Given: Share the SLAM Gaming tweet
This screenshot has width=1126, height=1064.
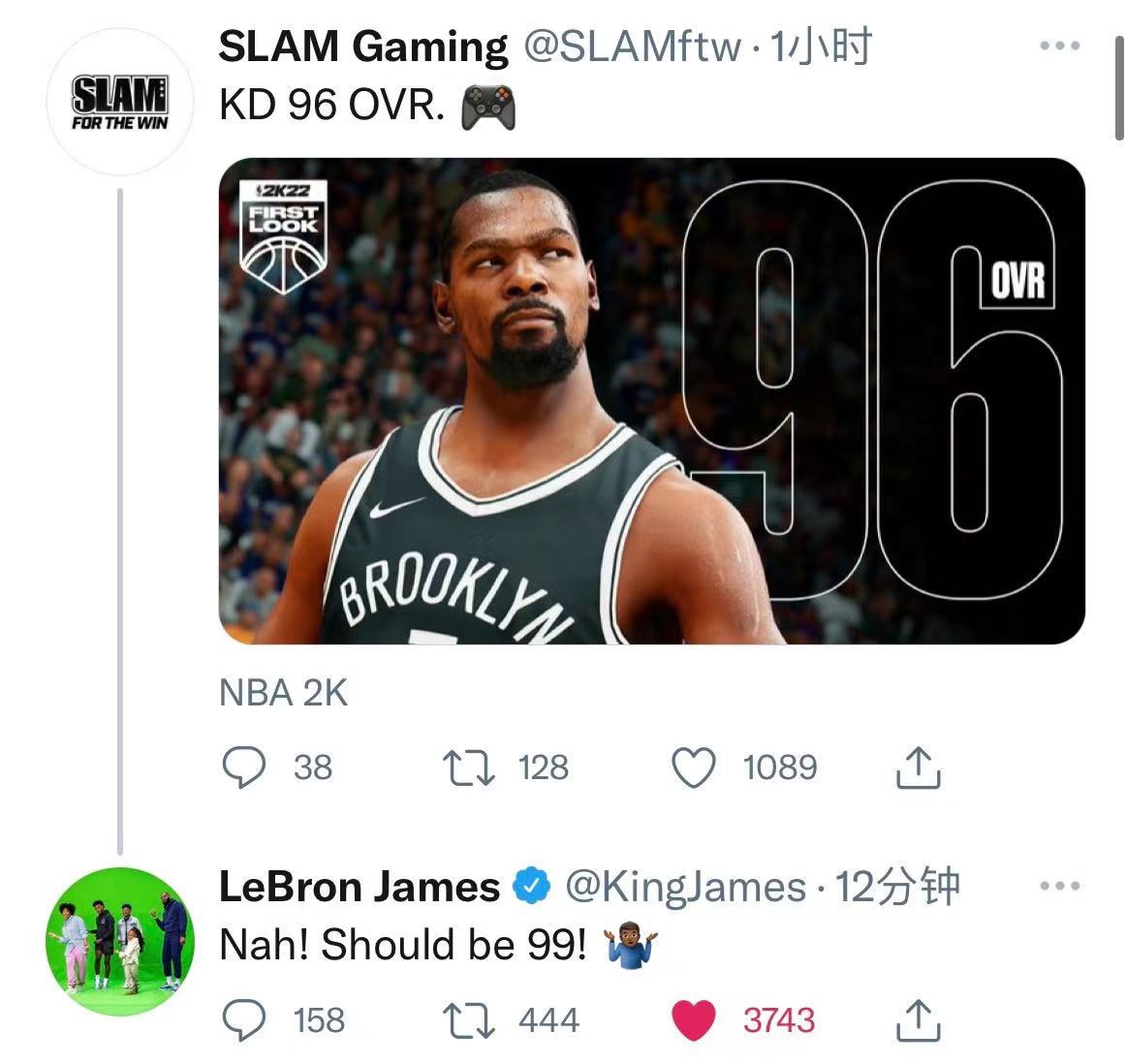Looking at the screenshot, I should 918,767.
